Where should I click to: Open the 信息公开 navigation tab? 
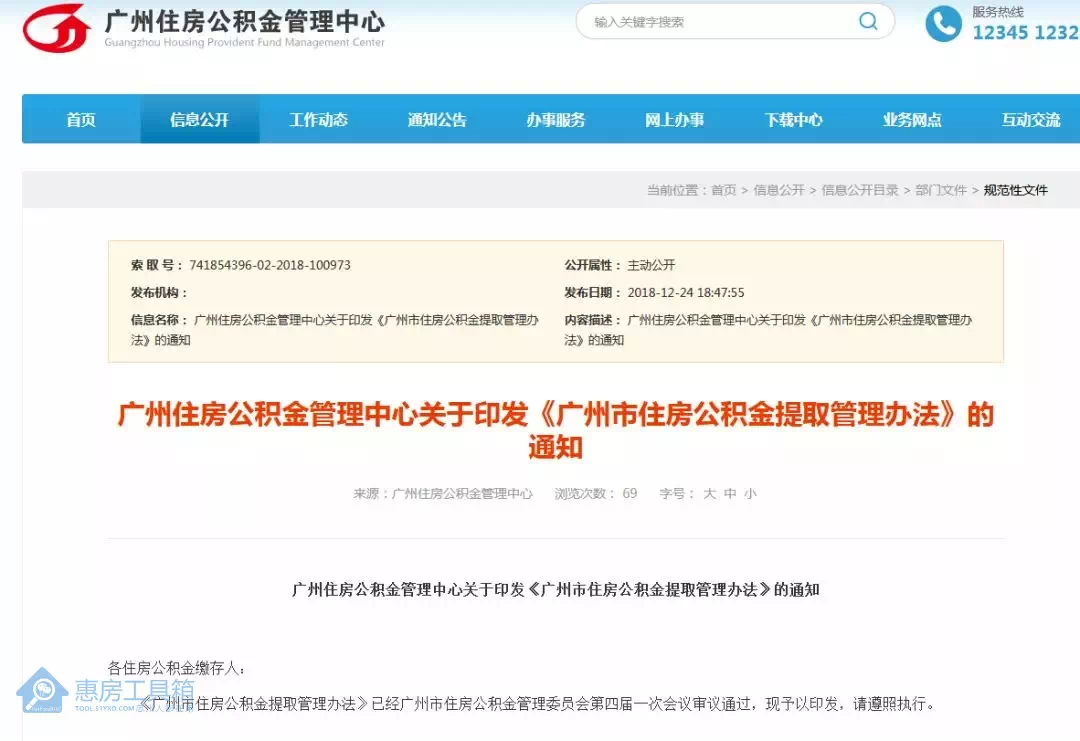200,120
